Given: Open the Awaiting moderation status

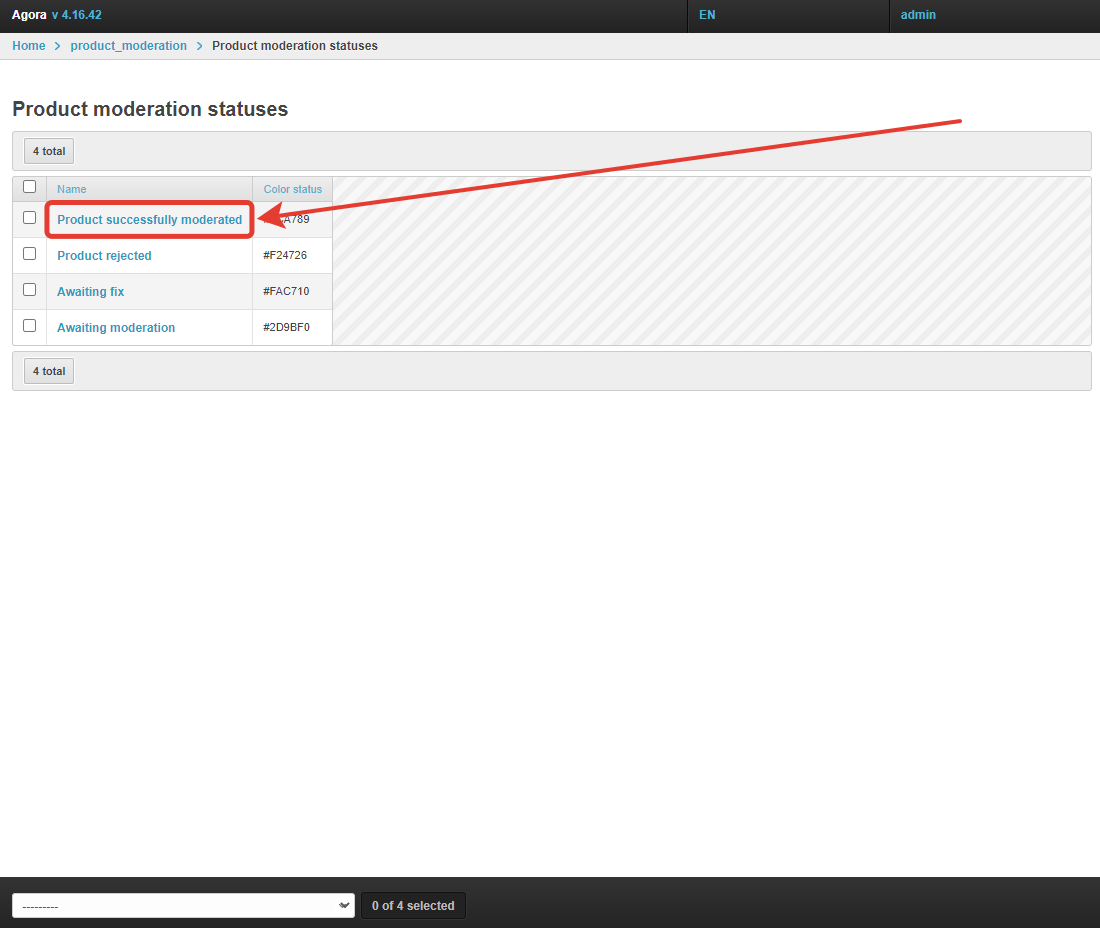Looking at the screenshot, I should [x=116, y=328].
